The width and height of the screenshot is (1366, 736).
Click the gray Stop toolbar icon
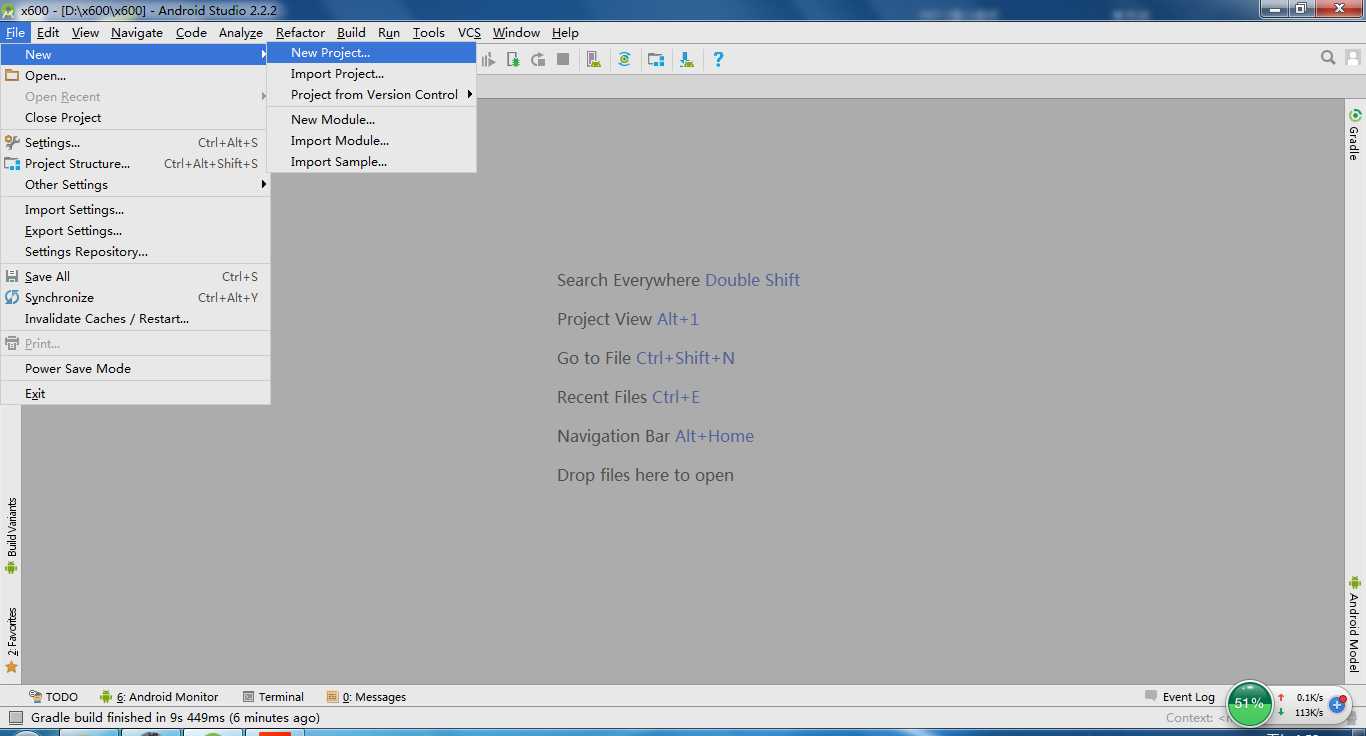click(x=563, y=59)
